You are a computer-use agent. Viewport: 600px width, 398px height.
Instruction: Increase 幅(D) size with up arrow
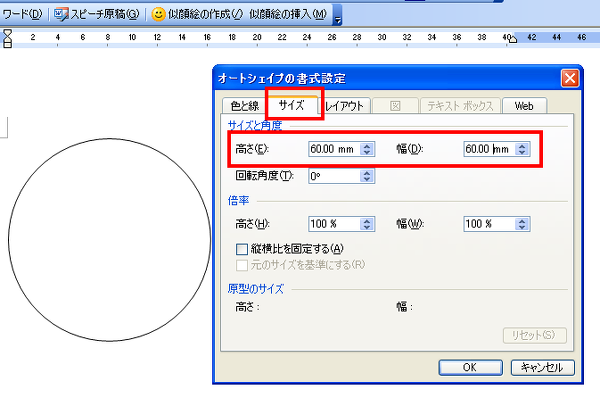(x=522, y=146)
